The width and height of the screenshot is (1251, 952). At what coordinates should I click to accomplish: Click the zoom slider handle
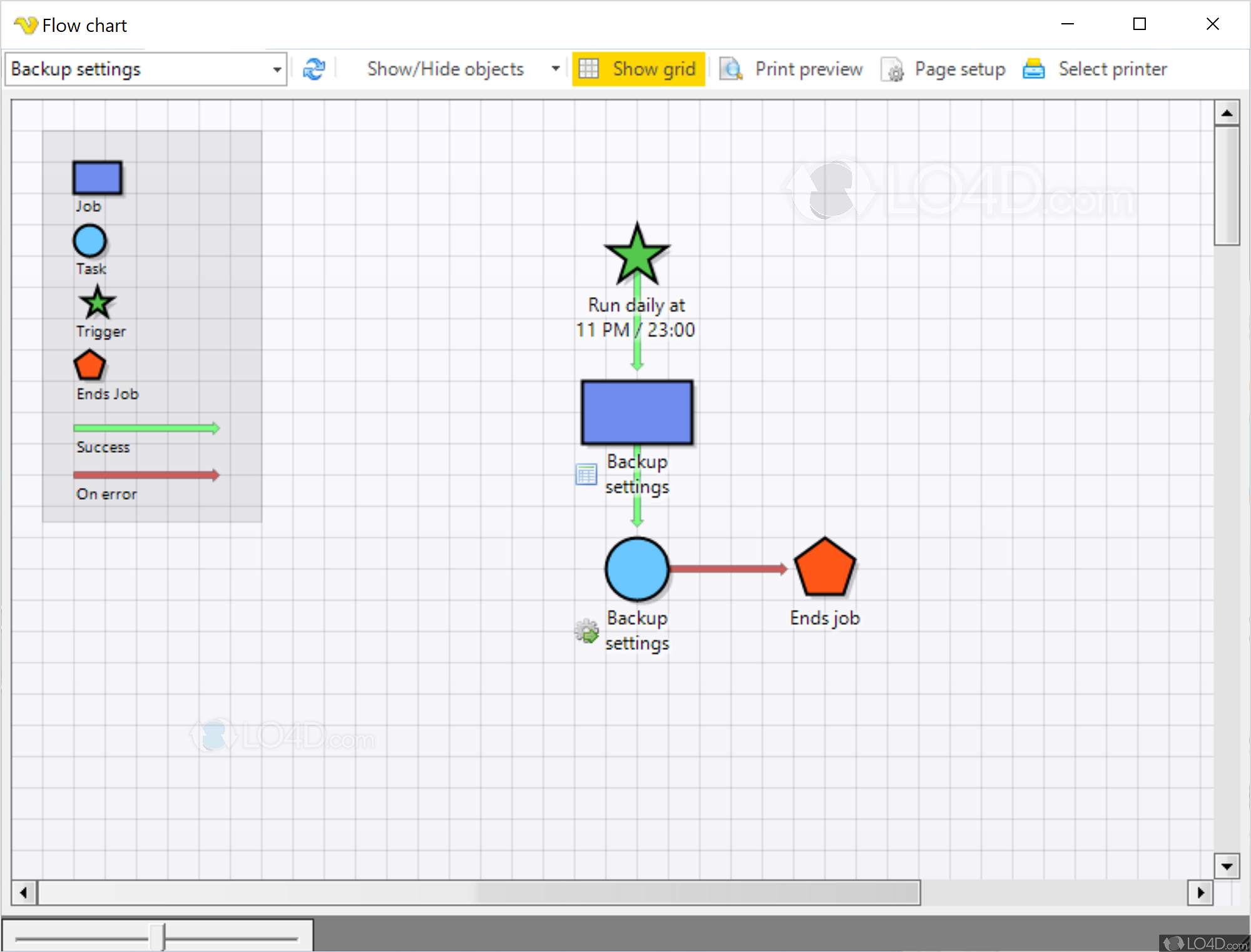pos(158,936)
